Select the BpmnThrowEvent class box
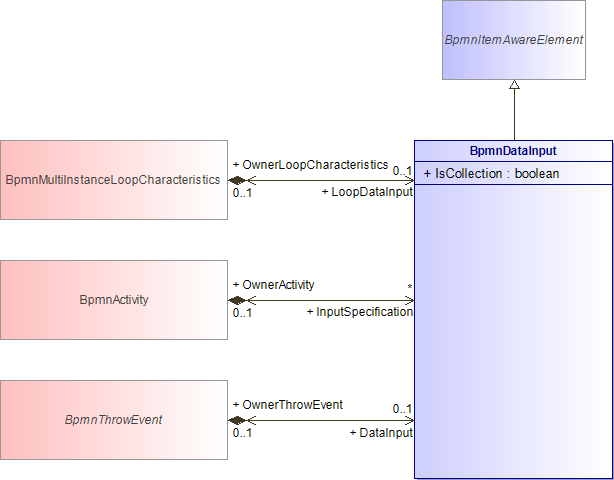 pos(114,420)
